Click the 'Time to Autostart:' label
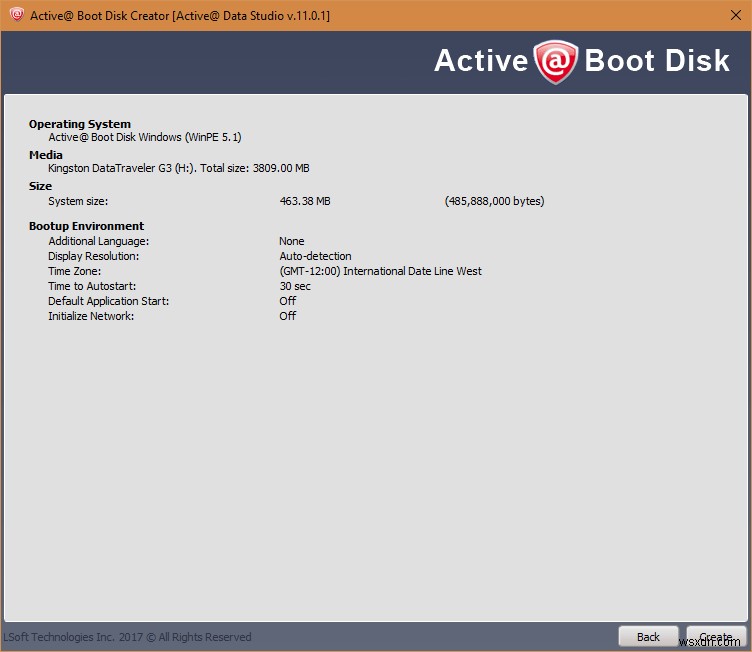 [92, 286]
